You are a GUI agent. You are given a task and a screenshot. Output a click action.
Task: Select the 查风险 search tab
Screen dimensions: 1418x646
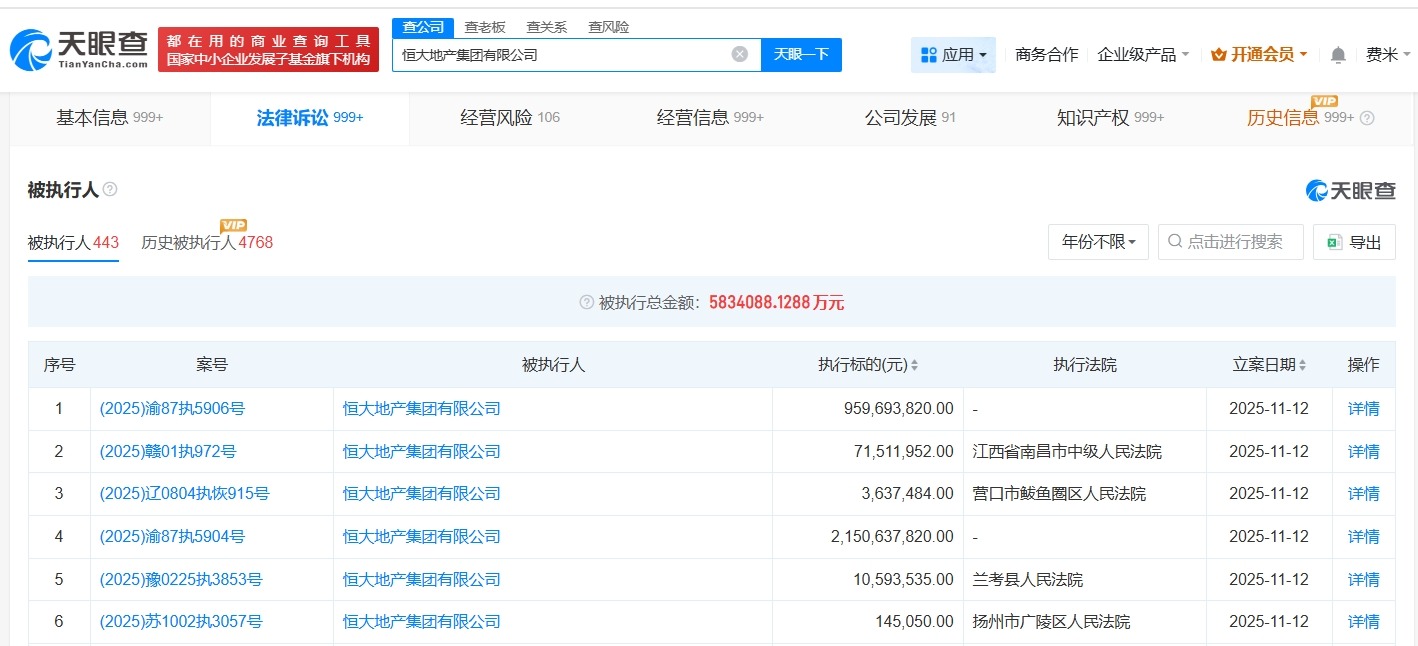point(608,27)
